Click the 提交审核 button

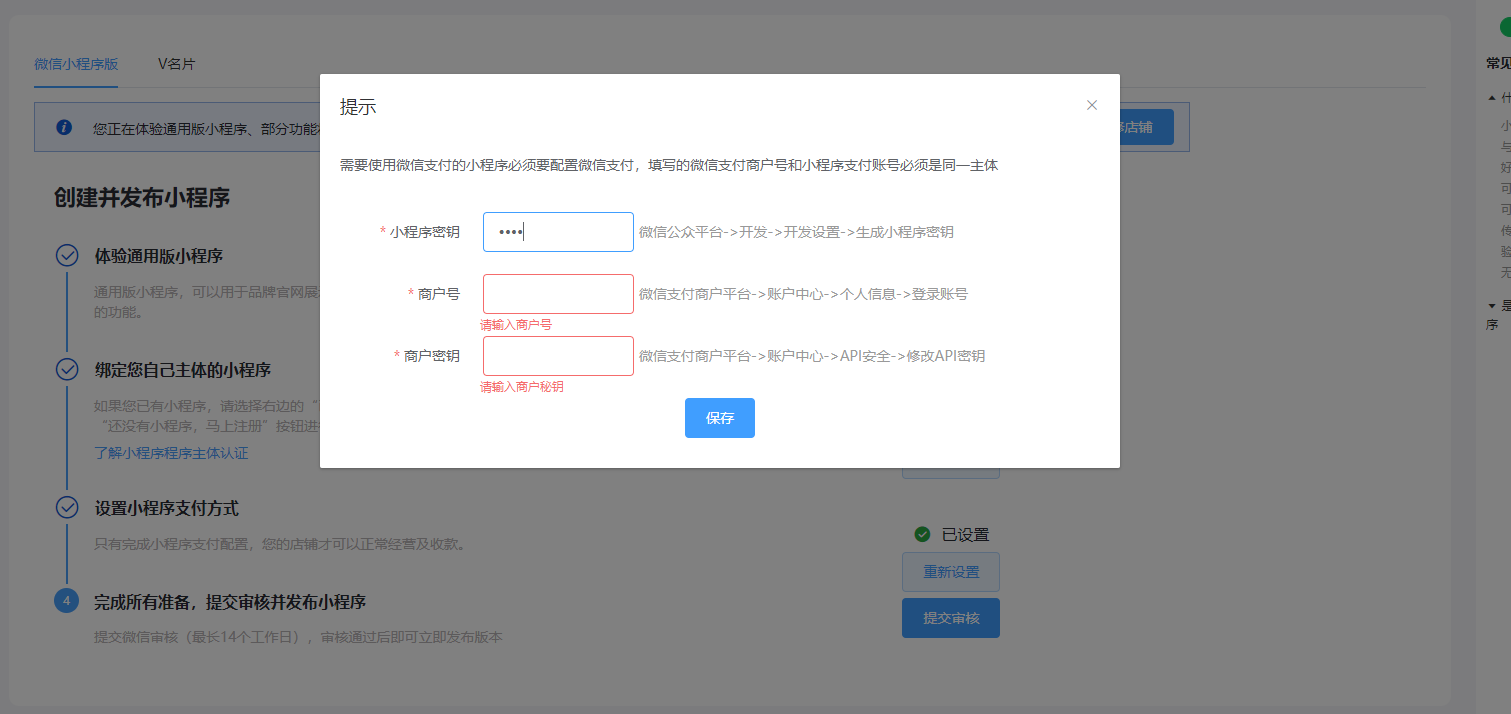click(951, 618)
